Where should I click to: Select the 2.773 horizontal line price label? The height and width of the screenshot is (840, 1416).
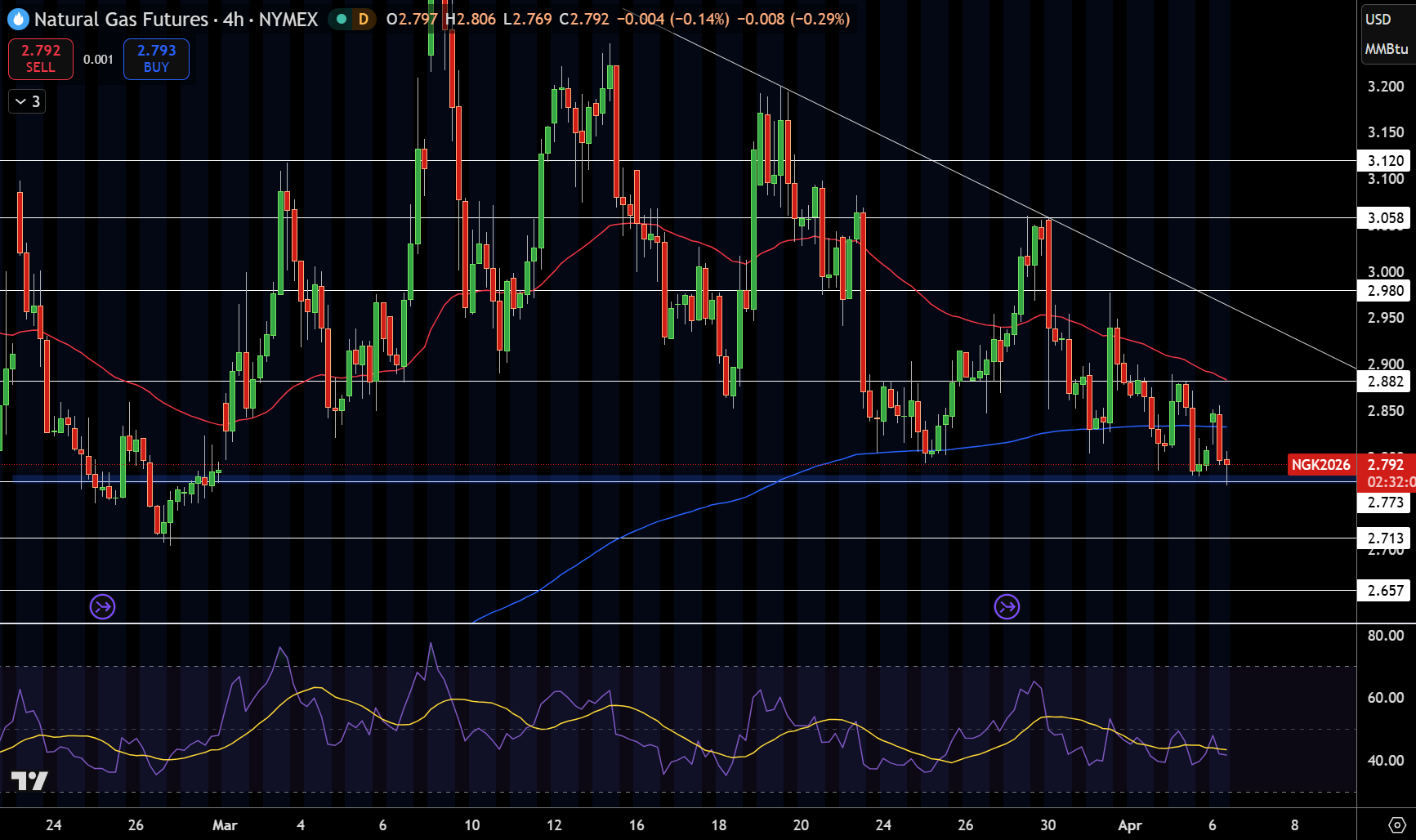click(x=1384, y=503)
